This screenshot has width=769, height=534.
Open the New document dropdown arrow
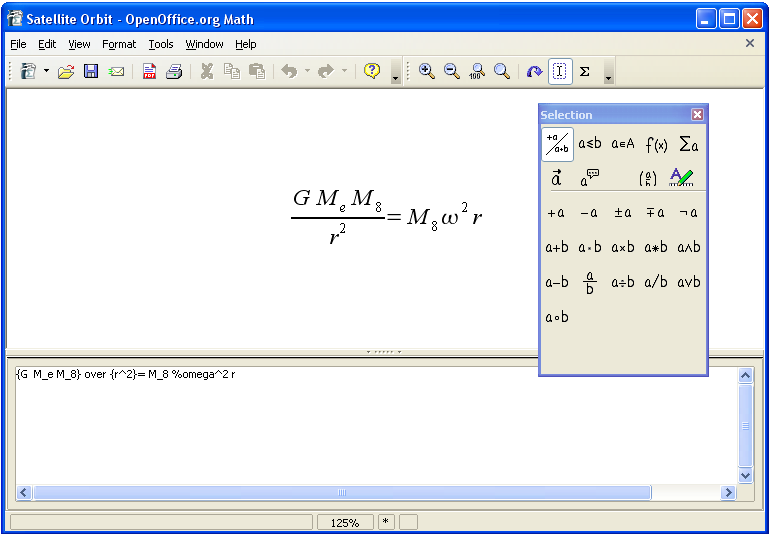click(46, 72)
